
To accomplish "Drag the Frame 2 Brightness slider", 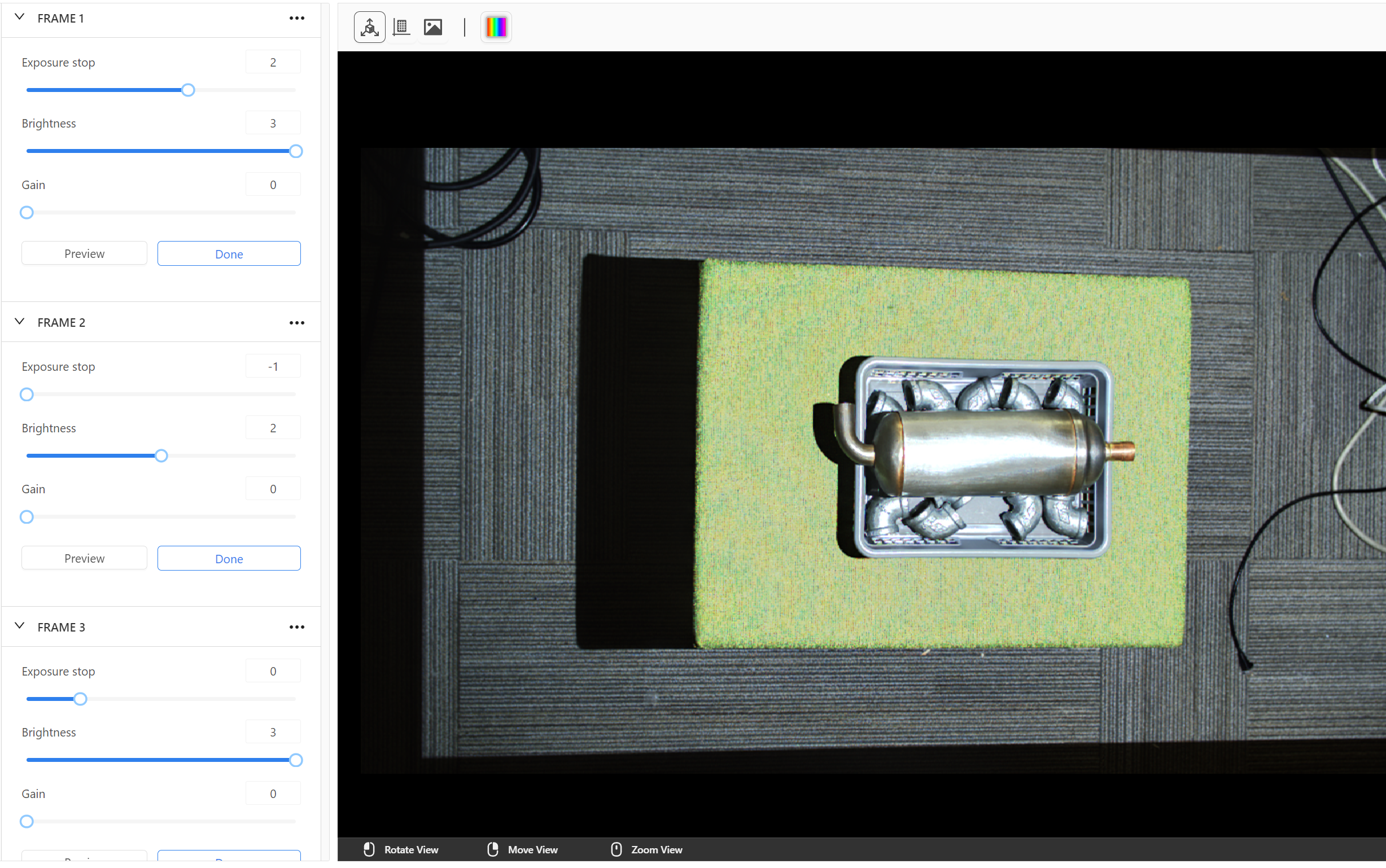I will [161, 455].
